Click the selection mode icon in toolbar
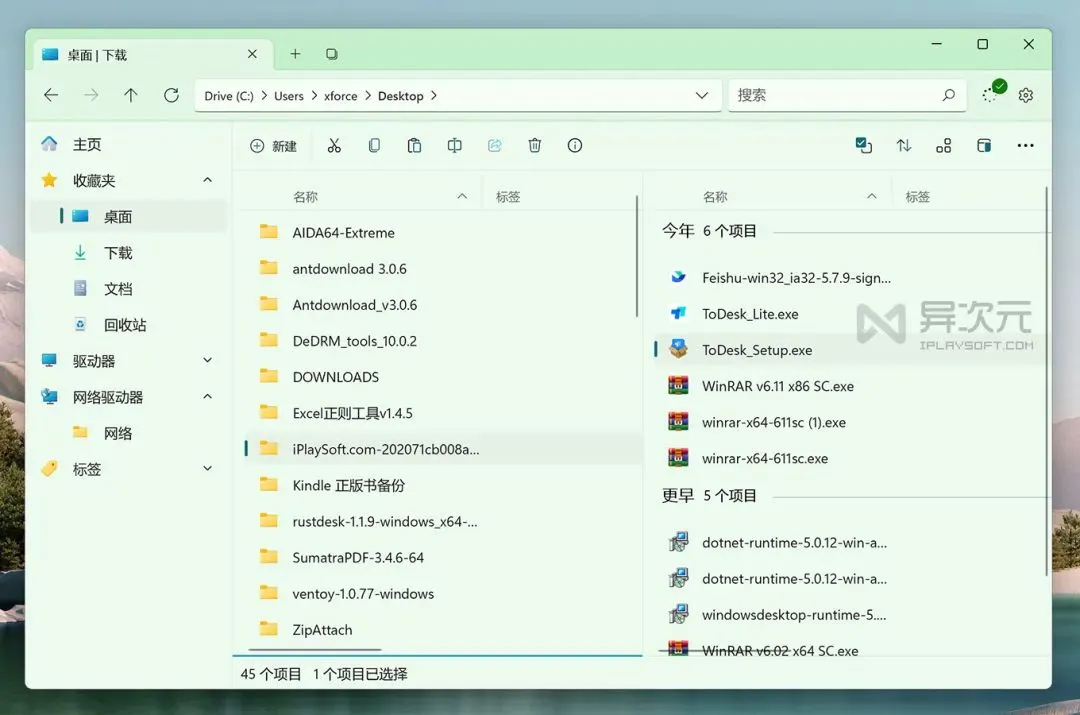The height and width of the screenshot is (715, 1080). (864, 145)
